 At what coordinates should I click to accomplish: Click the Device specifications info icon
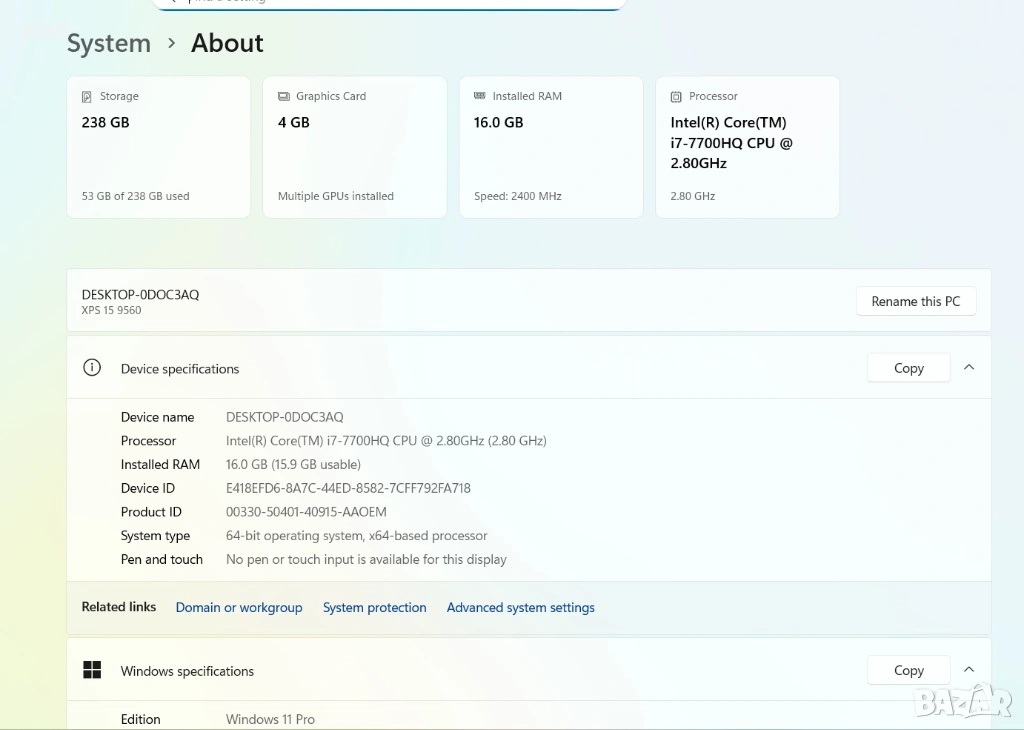coord(92,368)
